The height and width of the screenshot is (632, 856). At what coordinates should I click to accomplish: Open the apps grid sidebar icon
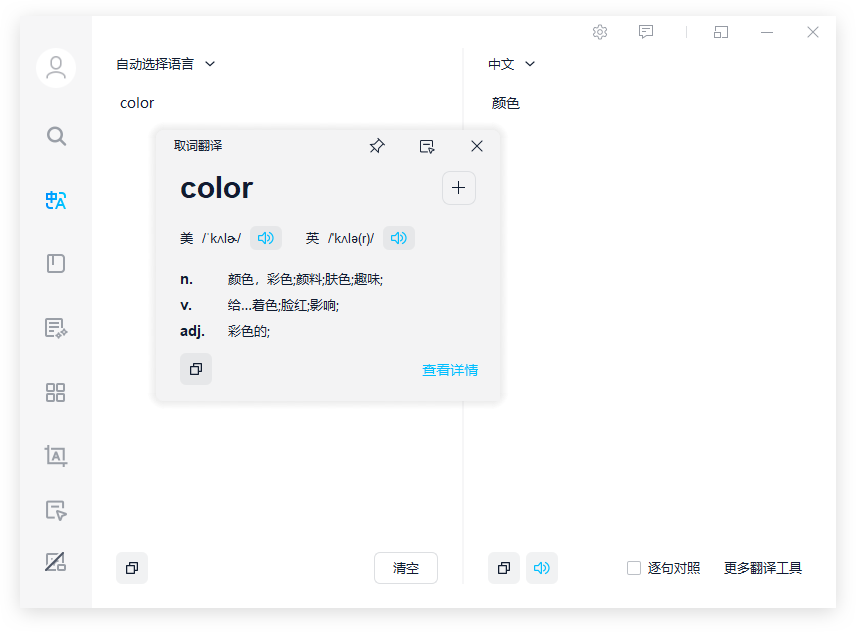56,393
